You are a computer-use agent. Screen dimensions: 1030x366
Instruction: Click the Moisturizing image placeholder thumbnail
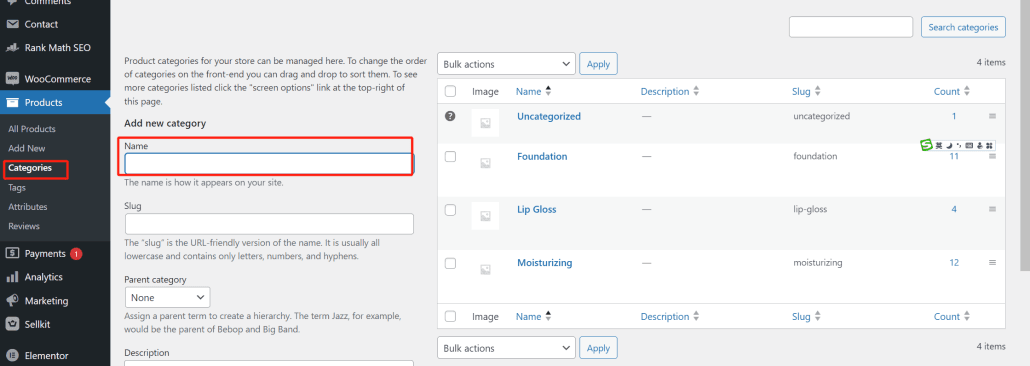pos(485,269)
